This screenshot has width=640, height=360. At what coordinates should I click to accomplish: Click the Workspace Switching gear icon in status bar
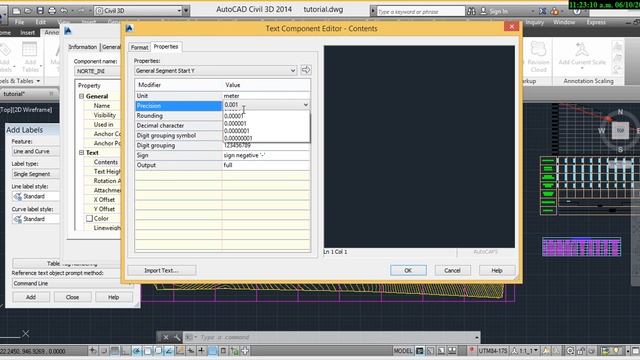[x=570, y=351]
